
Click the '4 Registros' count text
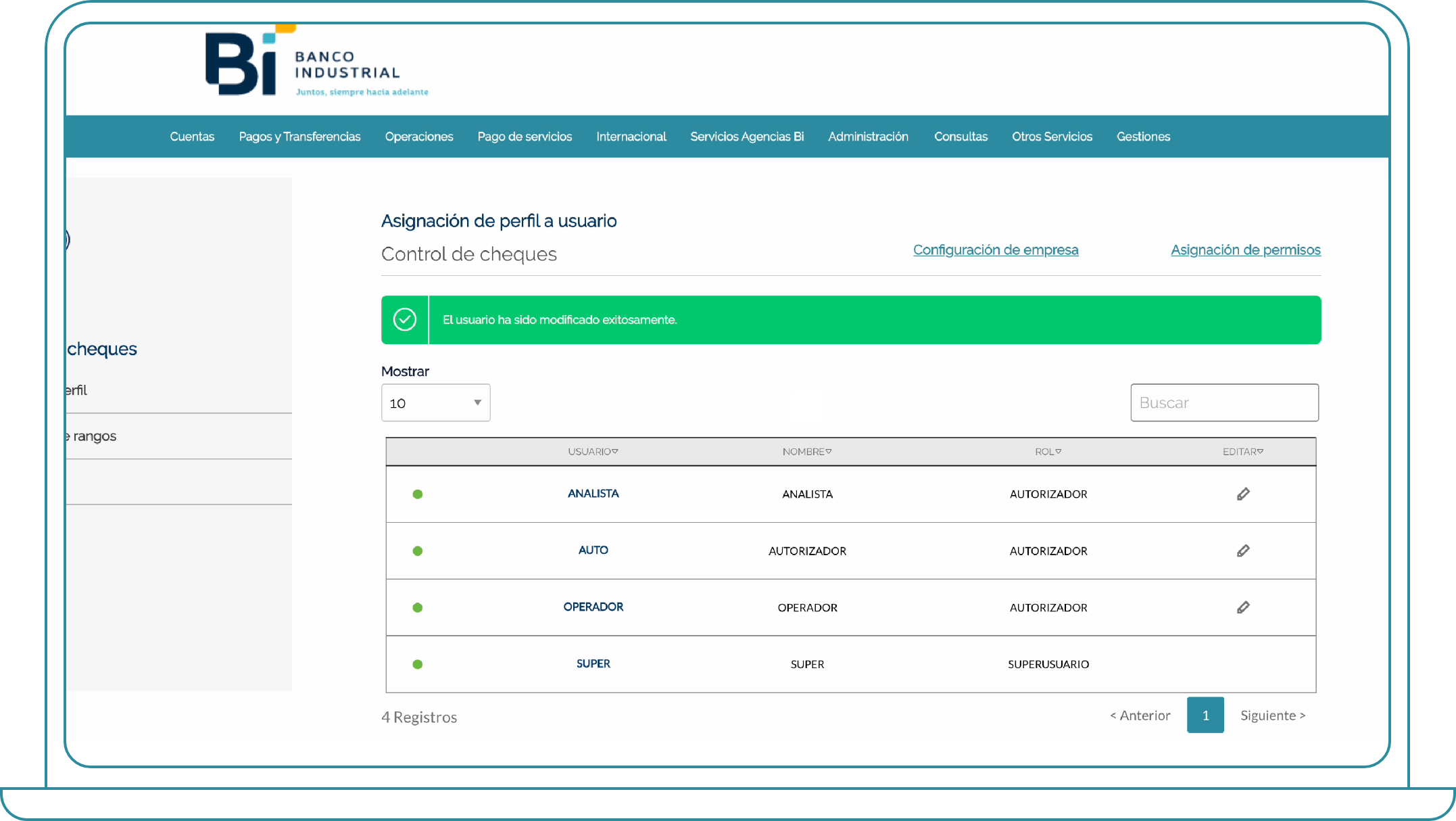(x=419, y=718)
